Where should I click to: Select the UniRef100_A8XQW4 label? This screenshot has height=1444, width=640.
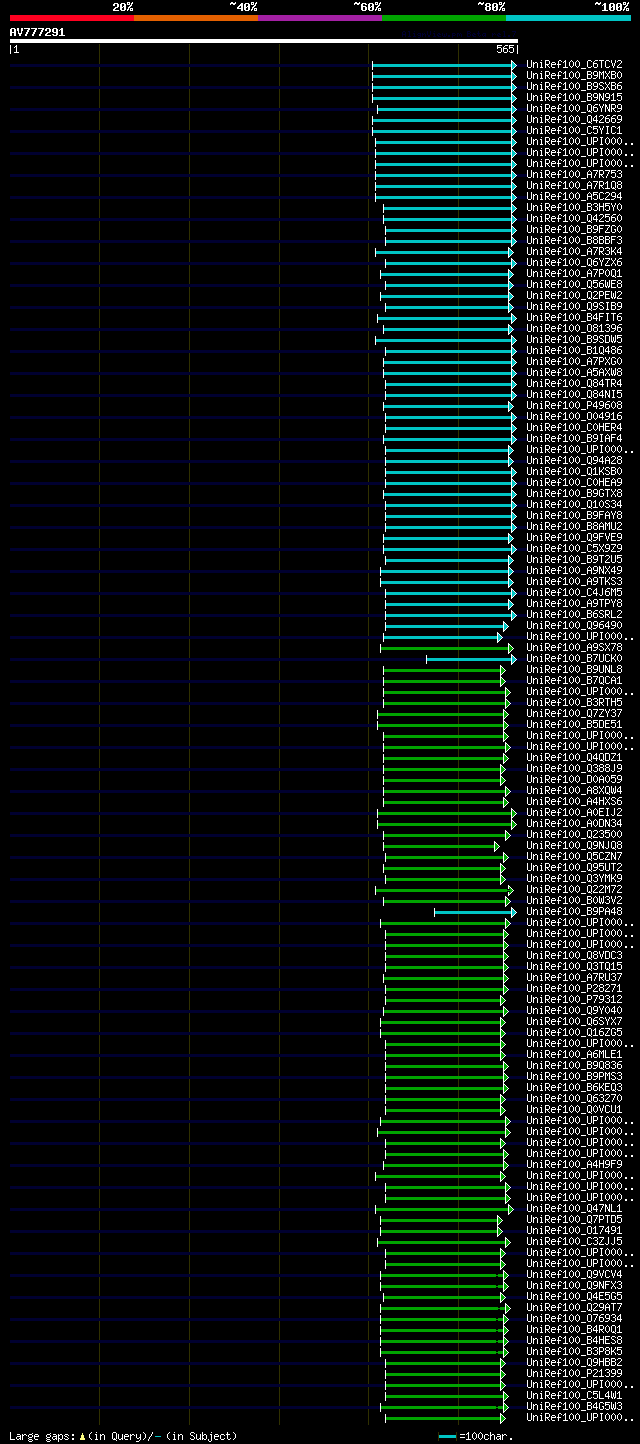coord(574,790)
